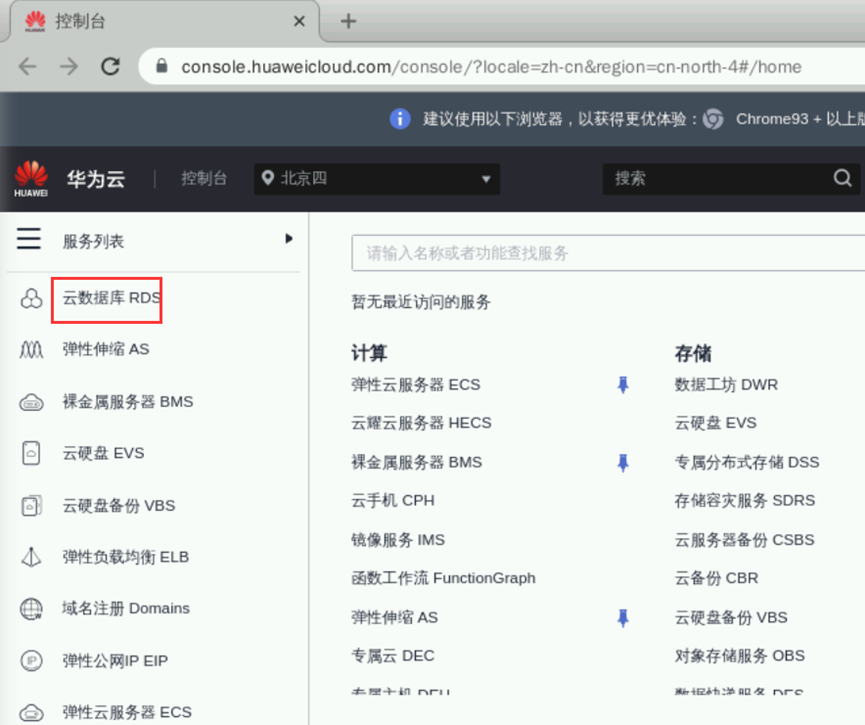865x725 pixels.
Task: Click the RDS cloud database sidebar icon
Action: click(x=31, y=298)
